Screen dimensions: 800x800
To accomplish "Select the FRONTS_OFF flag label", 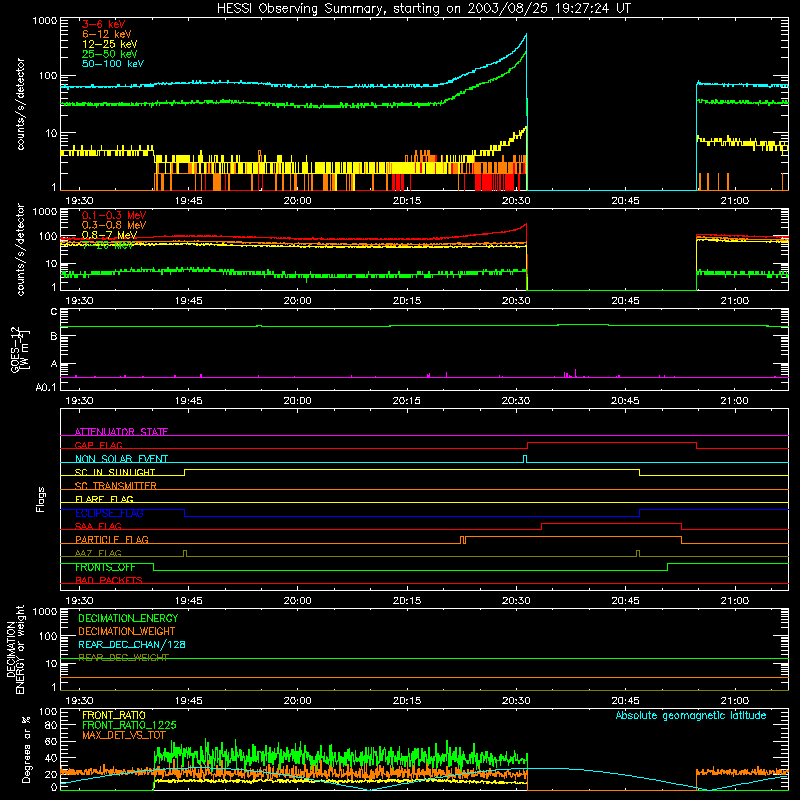I will pos(105,567).
